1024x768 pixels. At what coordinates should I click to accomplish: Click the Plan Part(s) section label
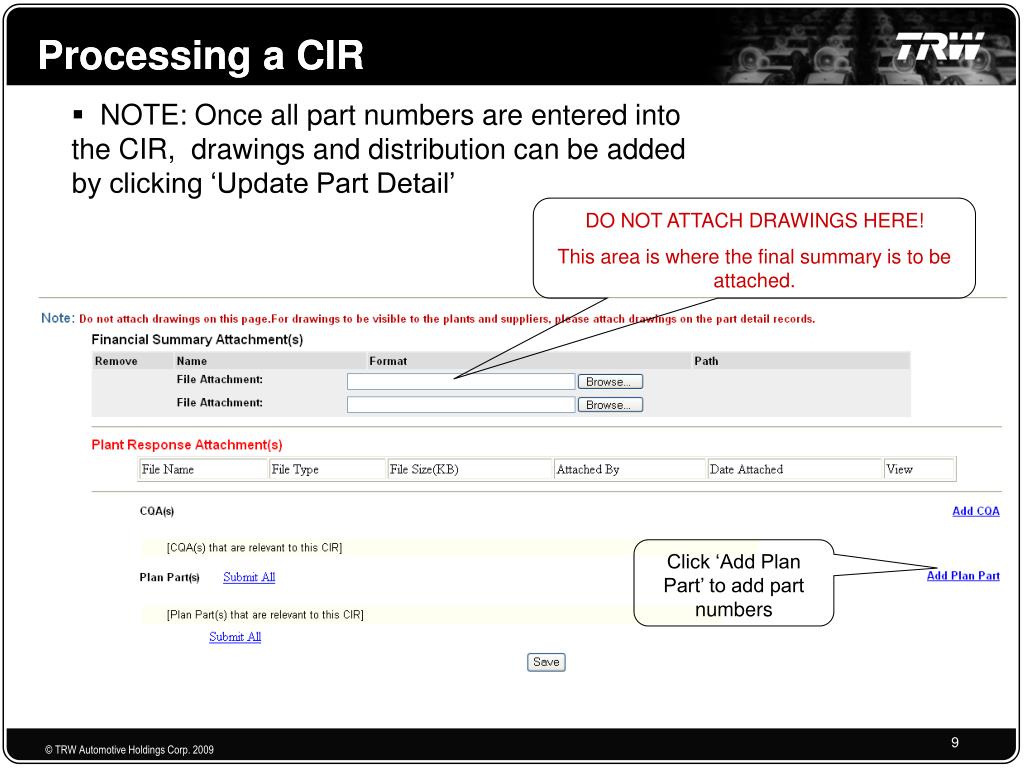click(169, 577)
